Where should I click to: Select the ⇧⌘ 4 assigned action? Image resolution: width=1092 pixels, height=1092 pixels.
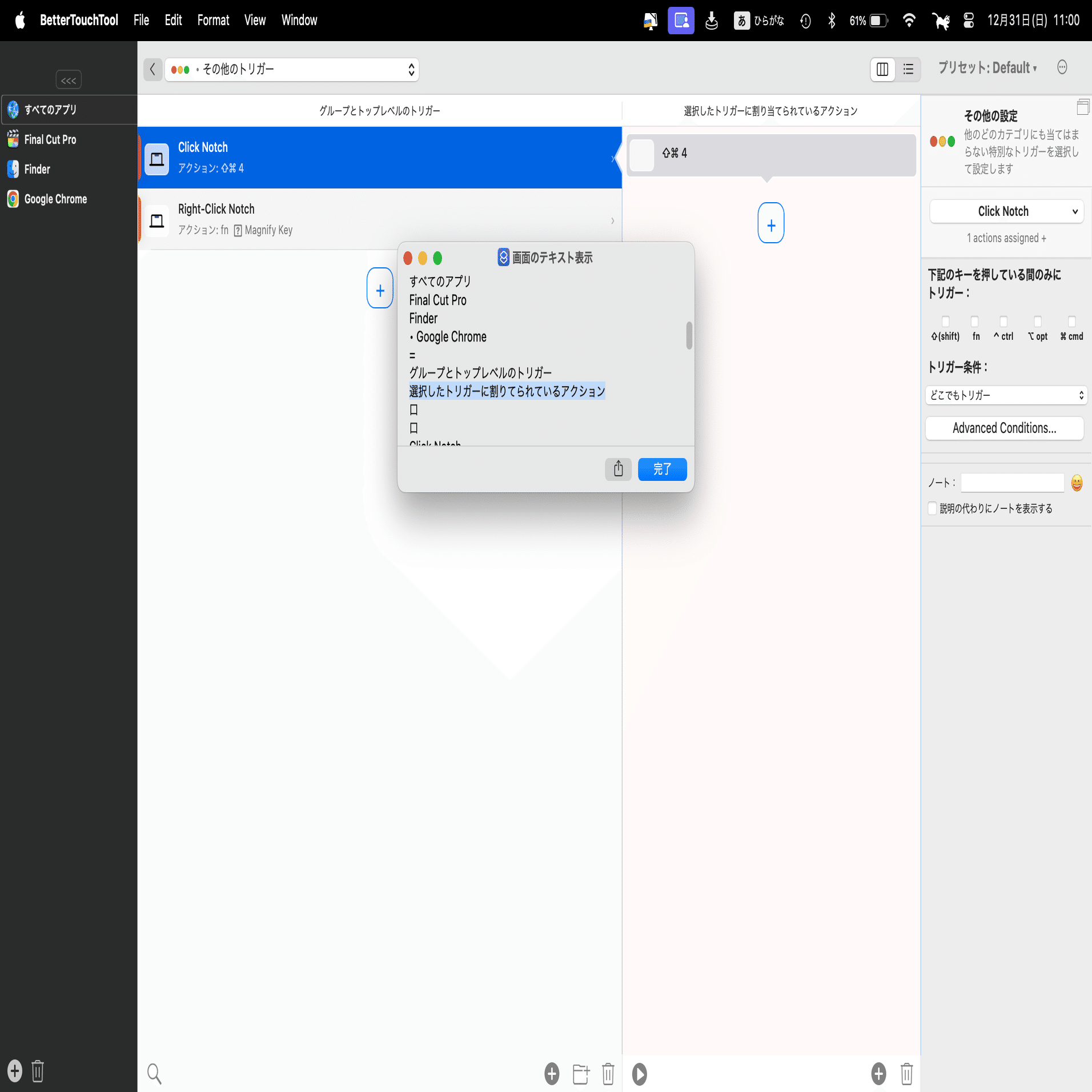[x=771, y=155]
